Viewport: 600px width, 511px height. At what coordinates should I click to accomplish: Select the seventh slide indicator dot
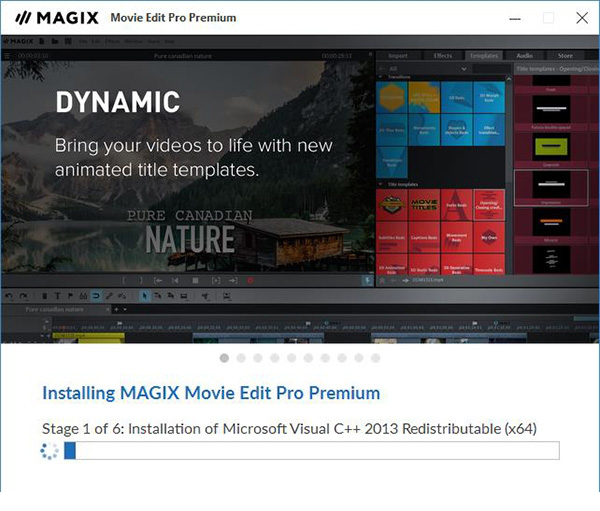point(325,358)
